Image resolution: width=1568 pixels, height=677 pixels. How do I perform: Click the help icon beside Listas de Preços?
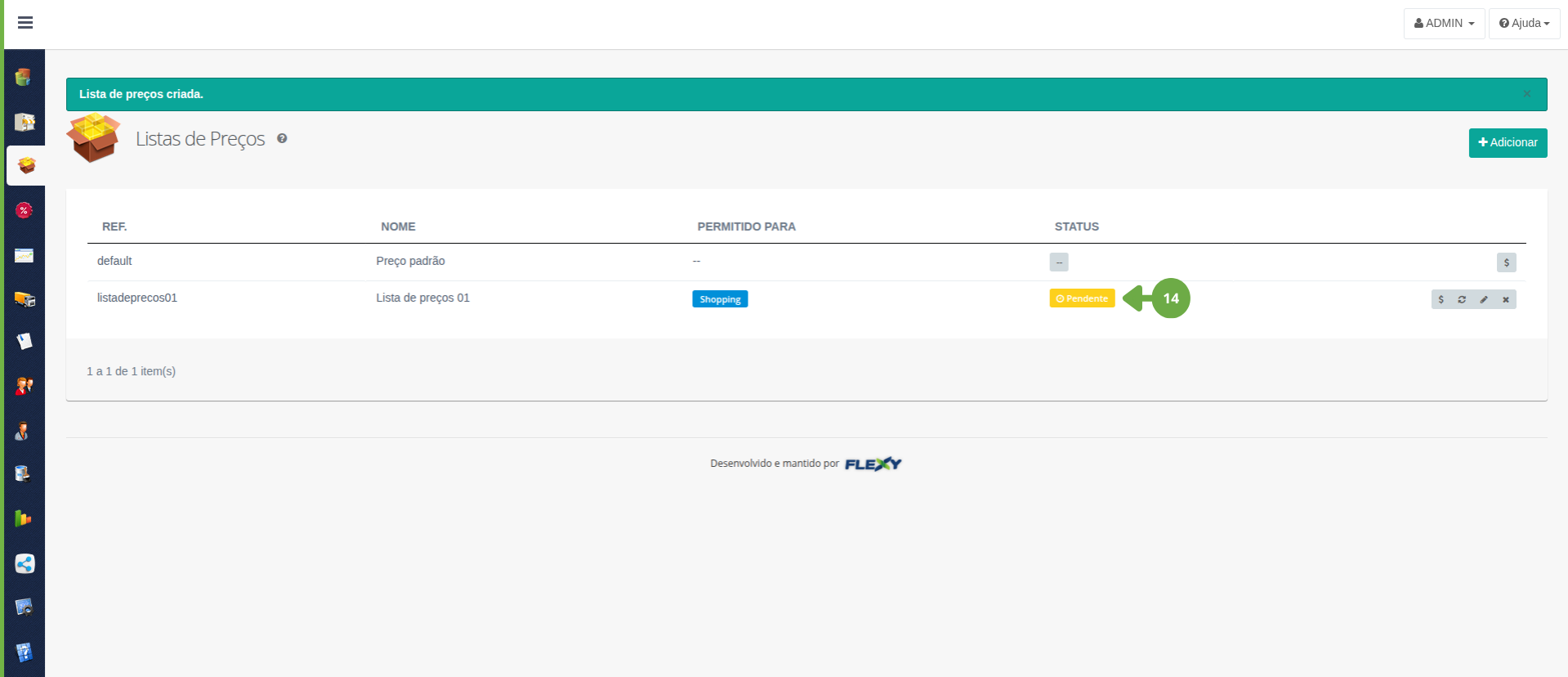tap(282, 139)
